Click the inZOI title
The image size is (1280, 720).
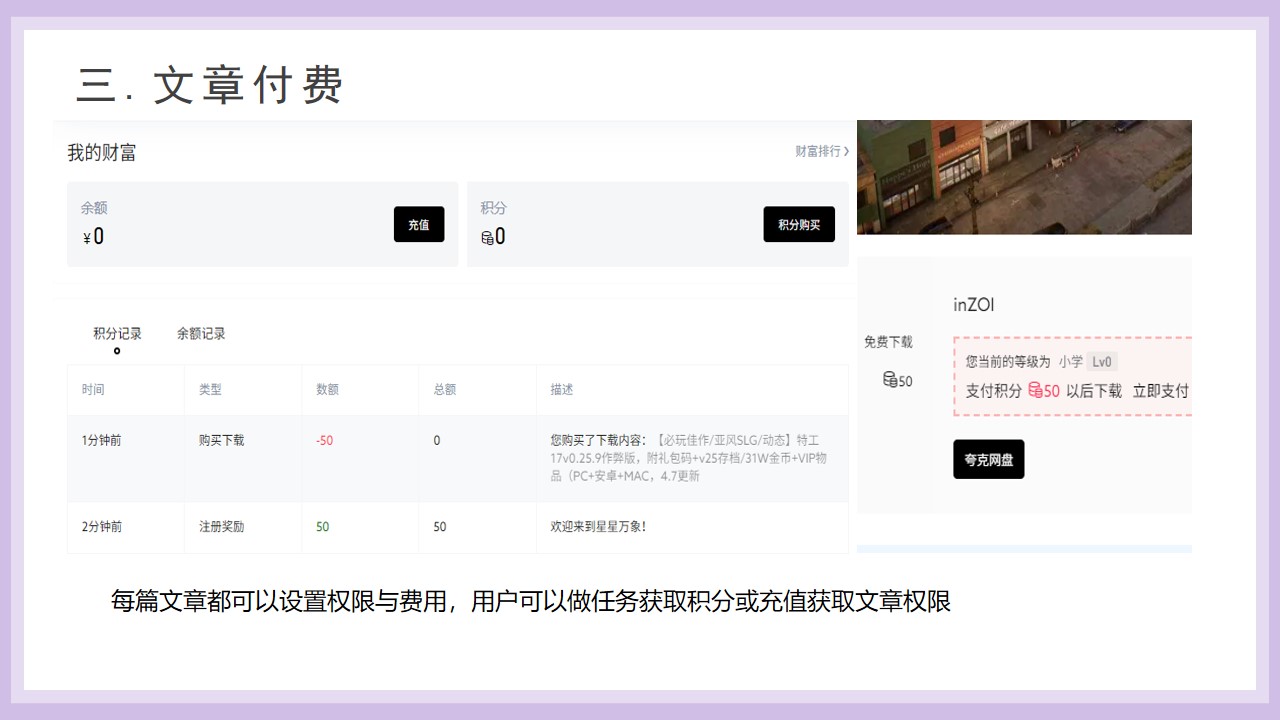(974, 305)
